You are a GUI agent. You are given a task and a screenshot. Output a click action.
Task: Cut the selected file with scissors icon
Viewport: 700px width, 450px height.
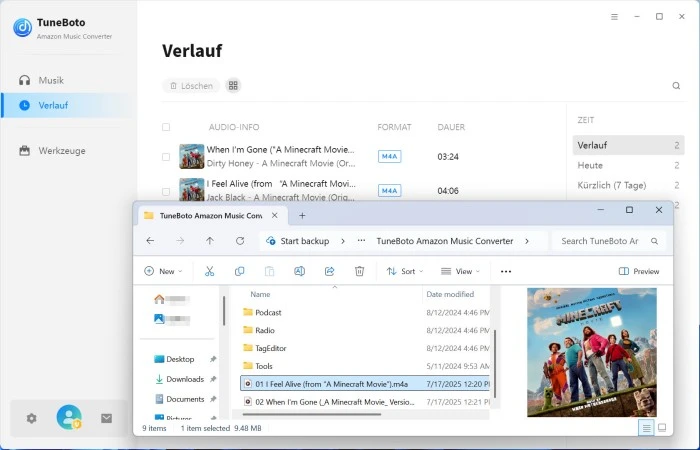pyautogui.click(x=209, y=271)
